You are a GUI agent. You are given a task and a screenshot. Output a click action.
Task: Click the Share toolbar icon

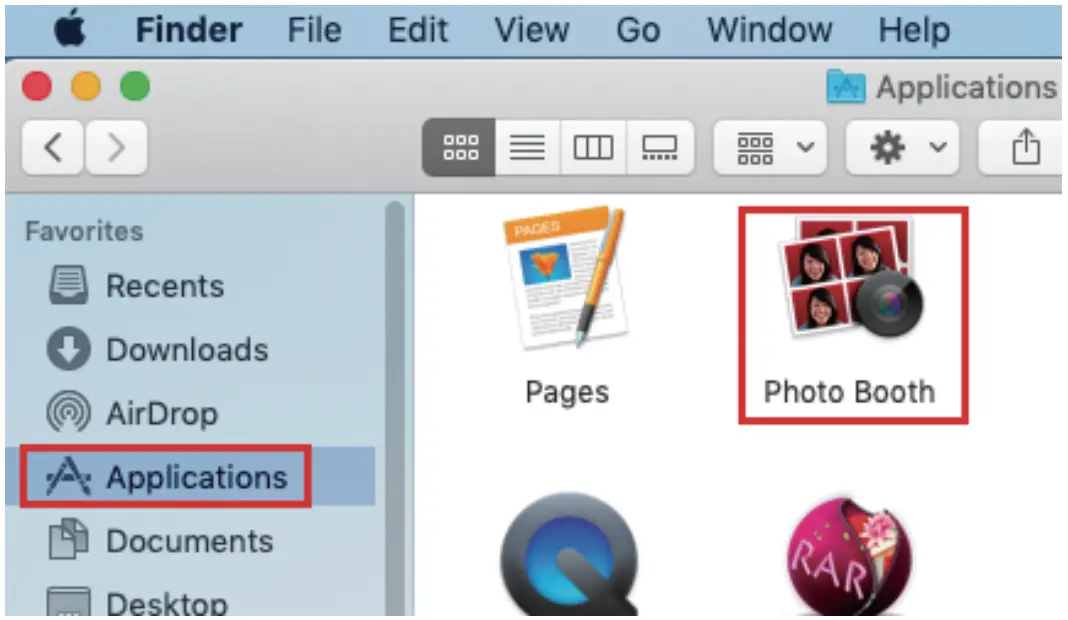click(1024, 147)
